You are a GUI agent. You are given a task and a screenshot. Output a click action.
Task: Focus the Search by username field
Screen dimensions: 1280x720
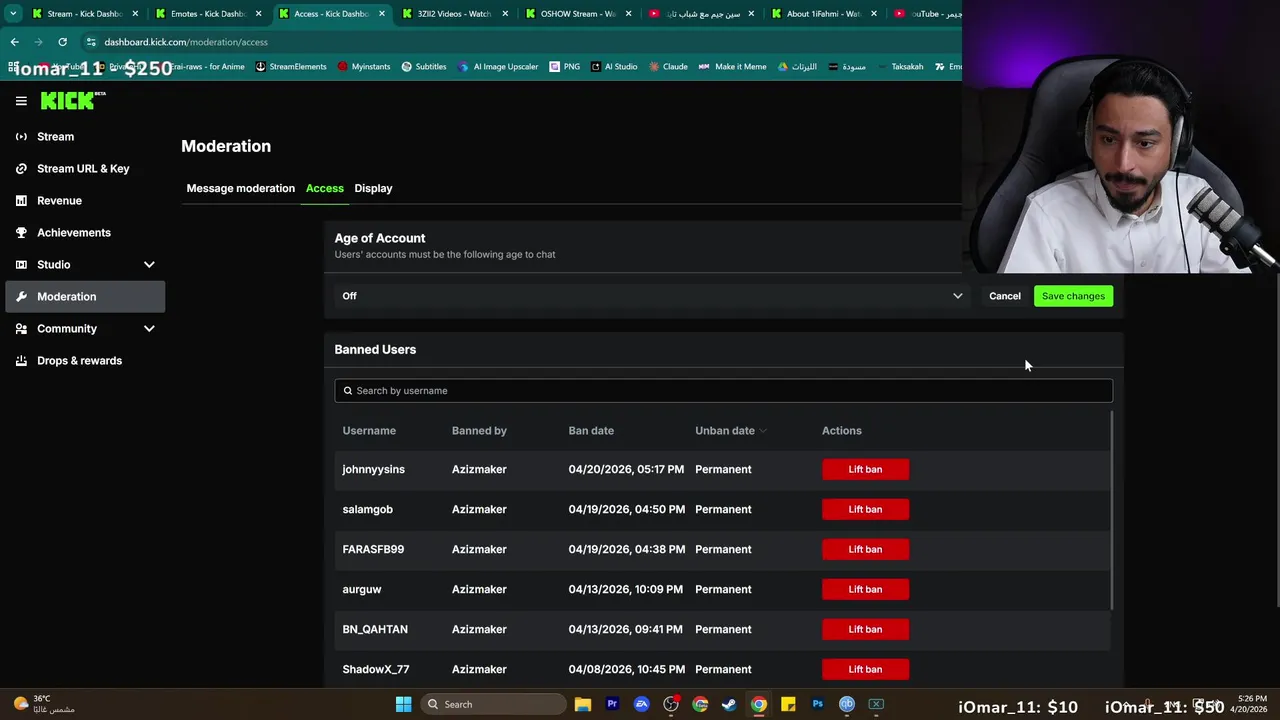723,390
